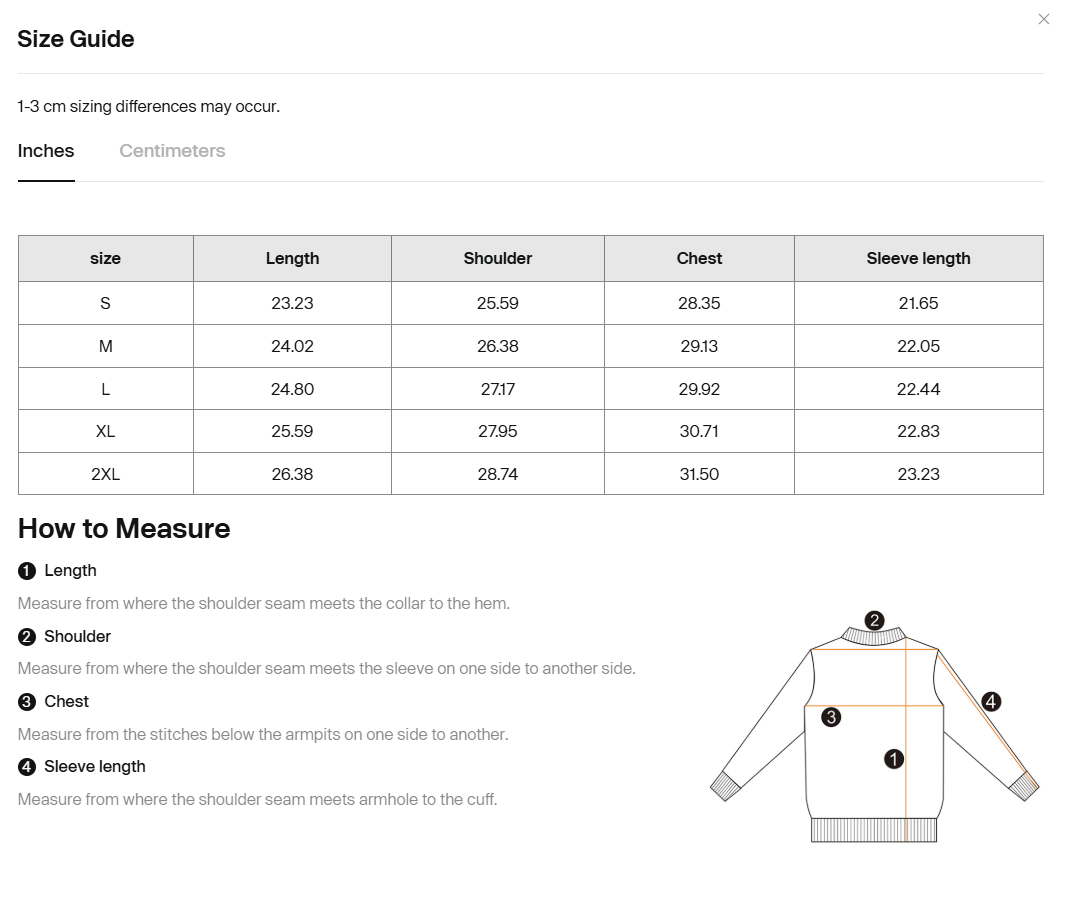
Task: Select the 2XL size row label
Action: pos(105,475)
